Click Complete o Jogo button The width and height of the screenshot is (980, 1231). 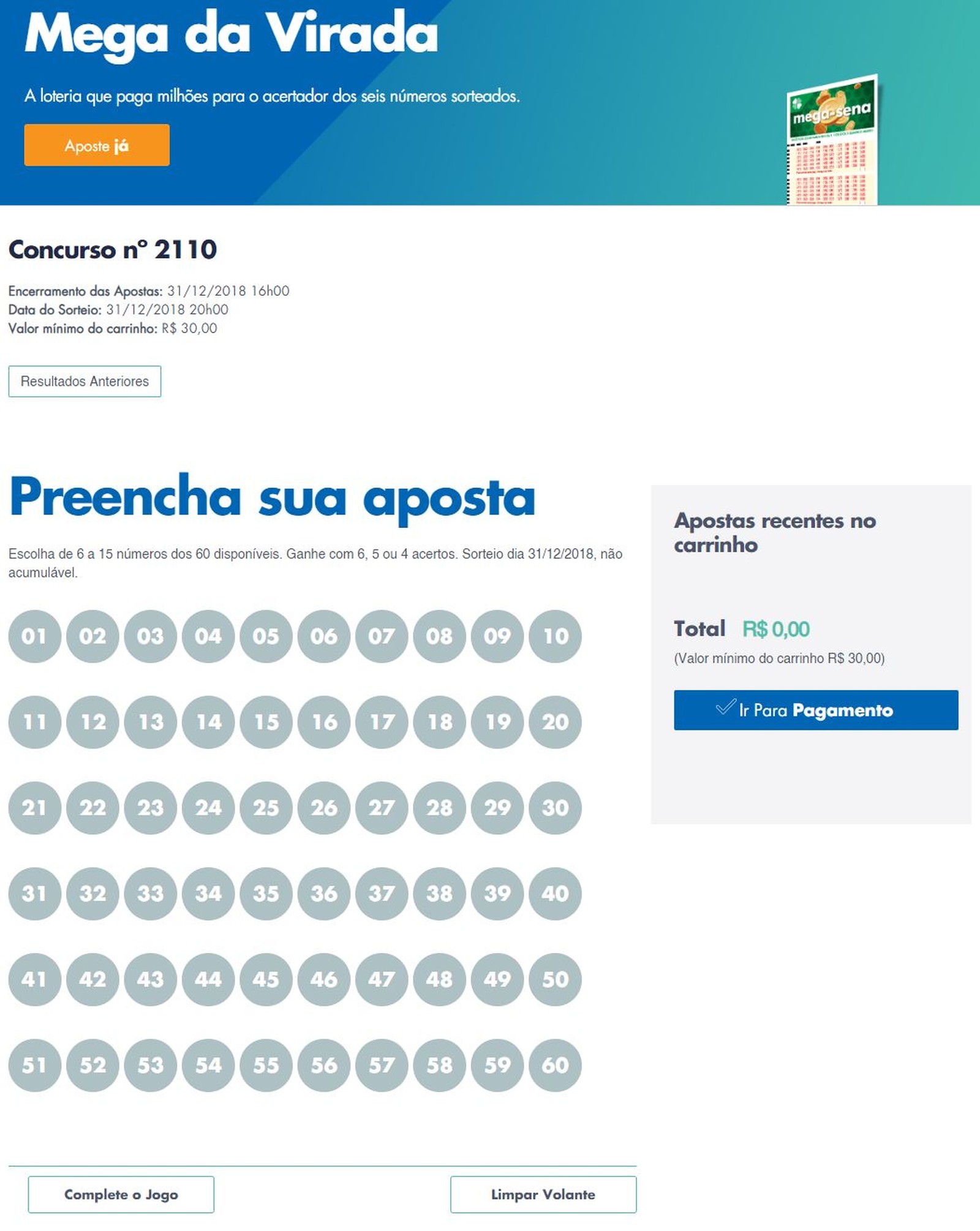pos(121,1194)
